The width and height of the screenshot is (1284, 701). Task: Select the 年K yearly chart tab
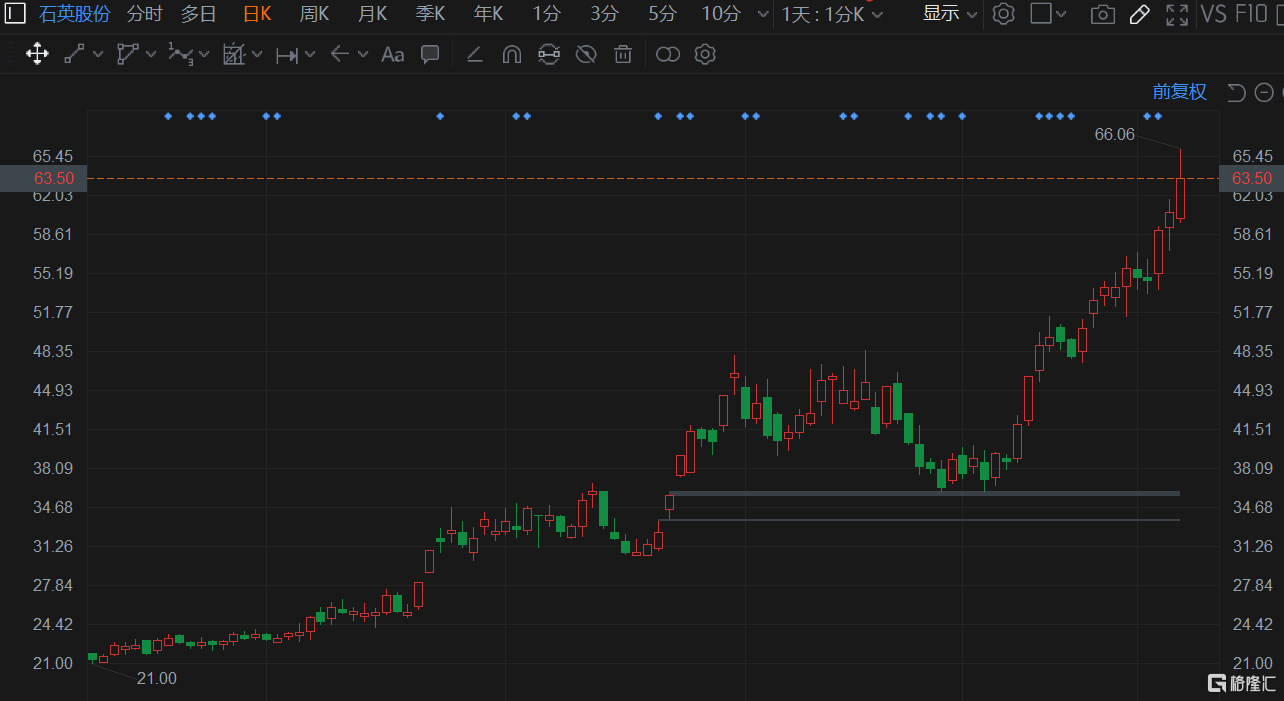click(489, 14)
